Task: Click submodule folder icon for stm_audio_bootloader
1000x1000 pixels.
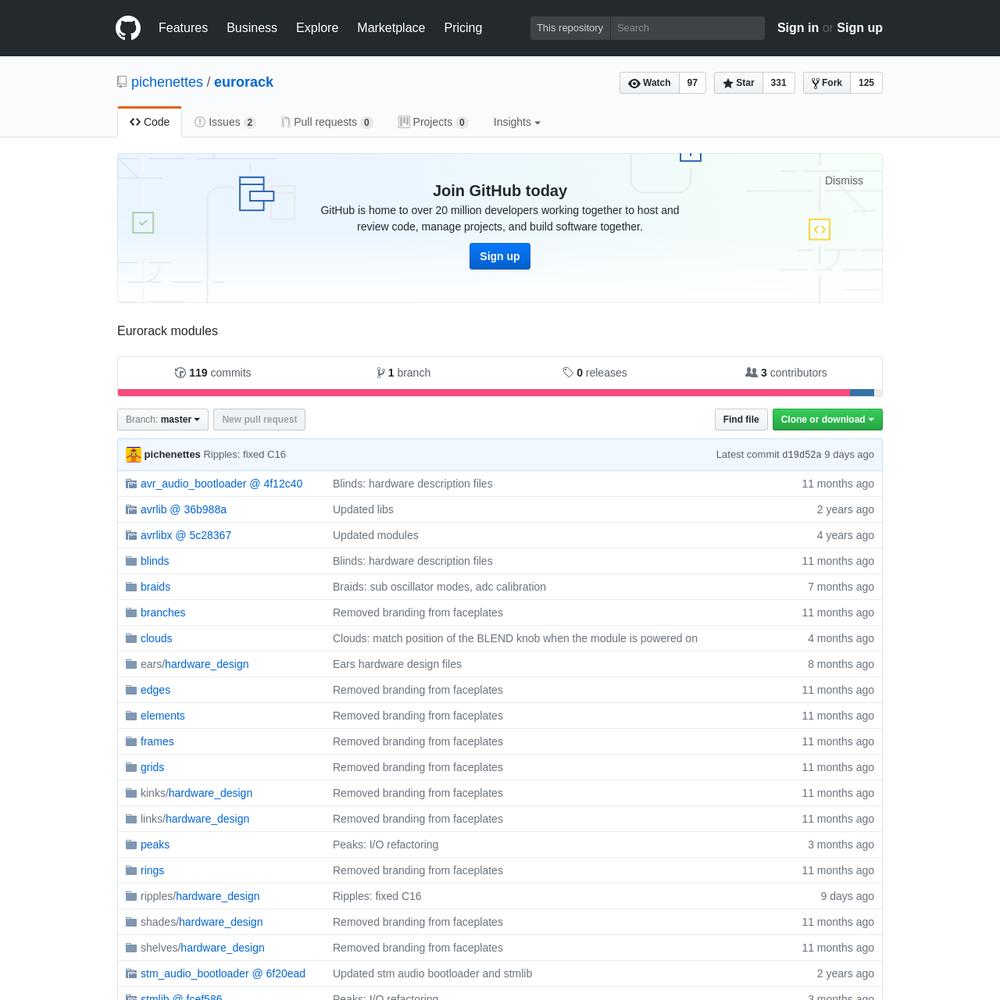Action: pos(131,973)
